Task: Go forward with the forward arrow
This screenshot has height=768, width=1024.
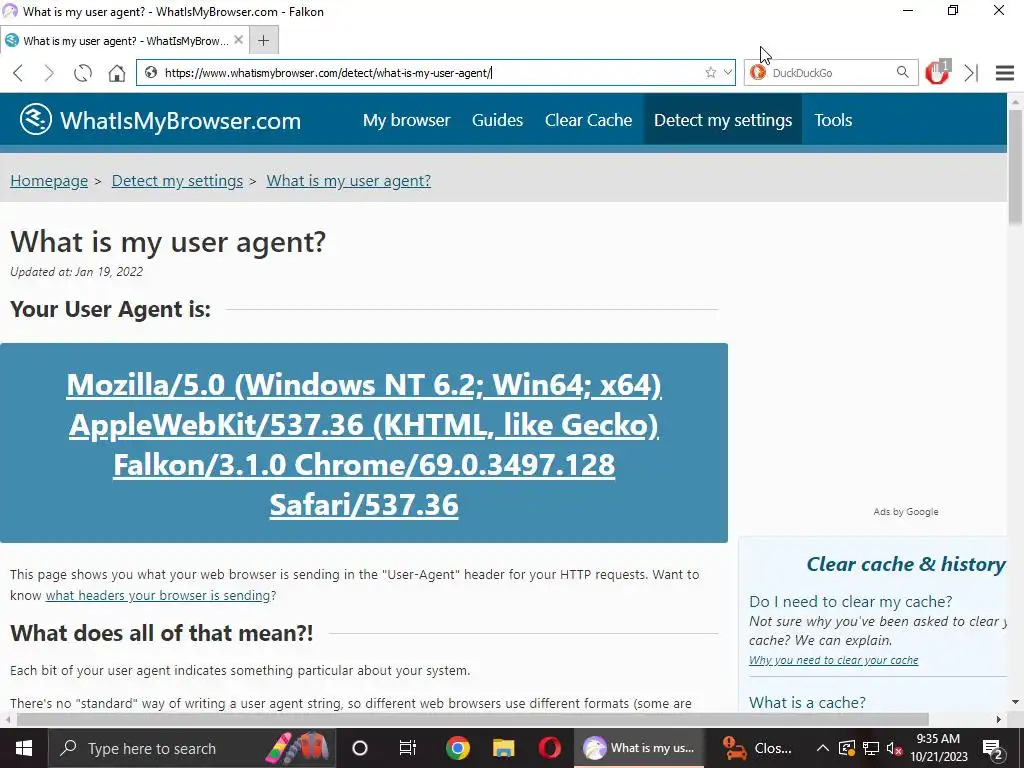Action: 50,73
